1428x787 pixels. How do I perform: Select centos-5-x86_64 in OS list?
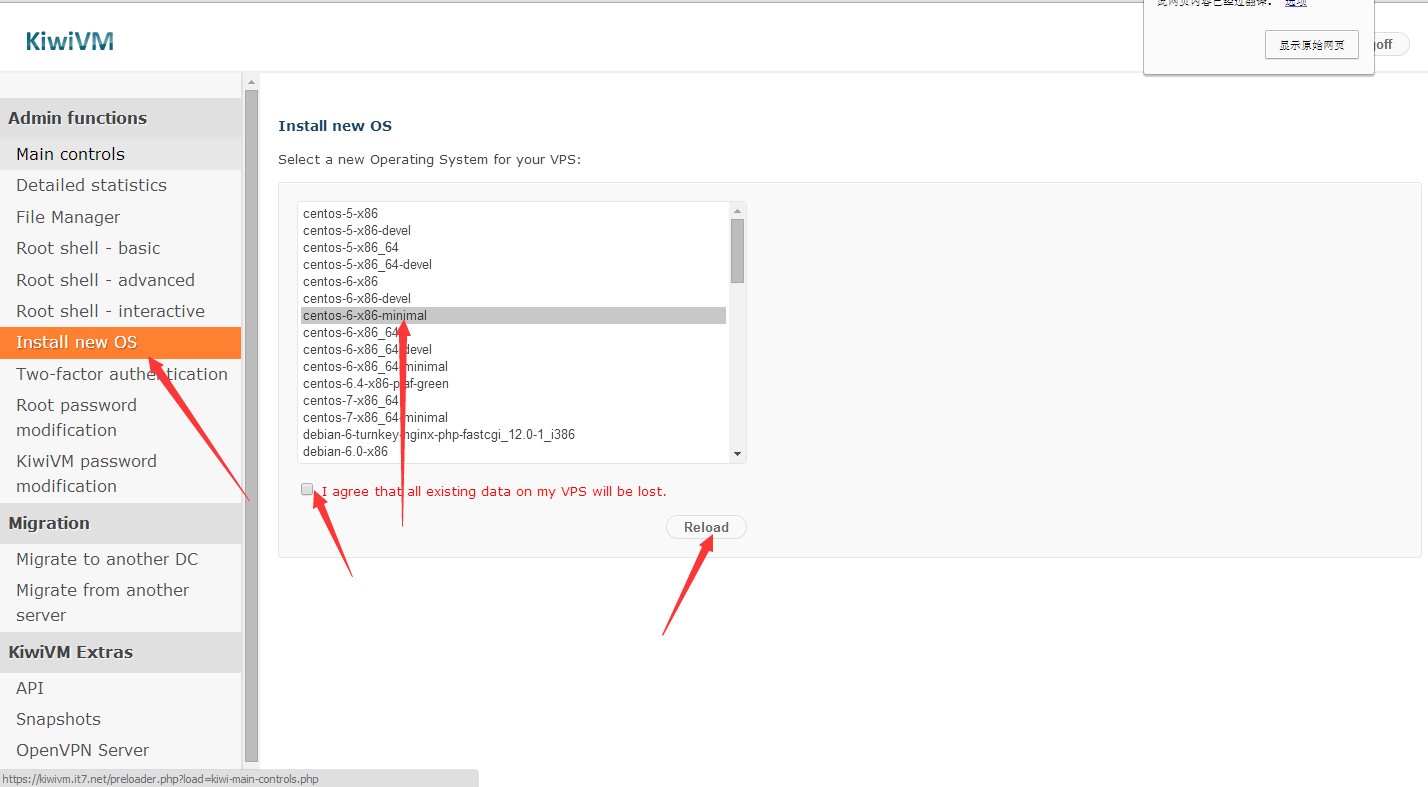pos(513,247)
